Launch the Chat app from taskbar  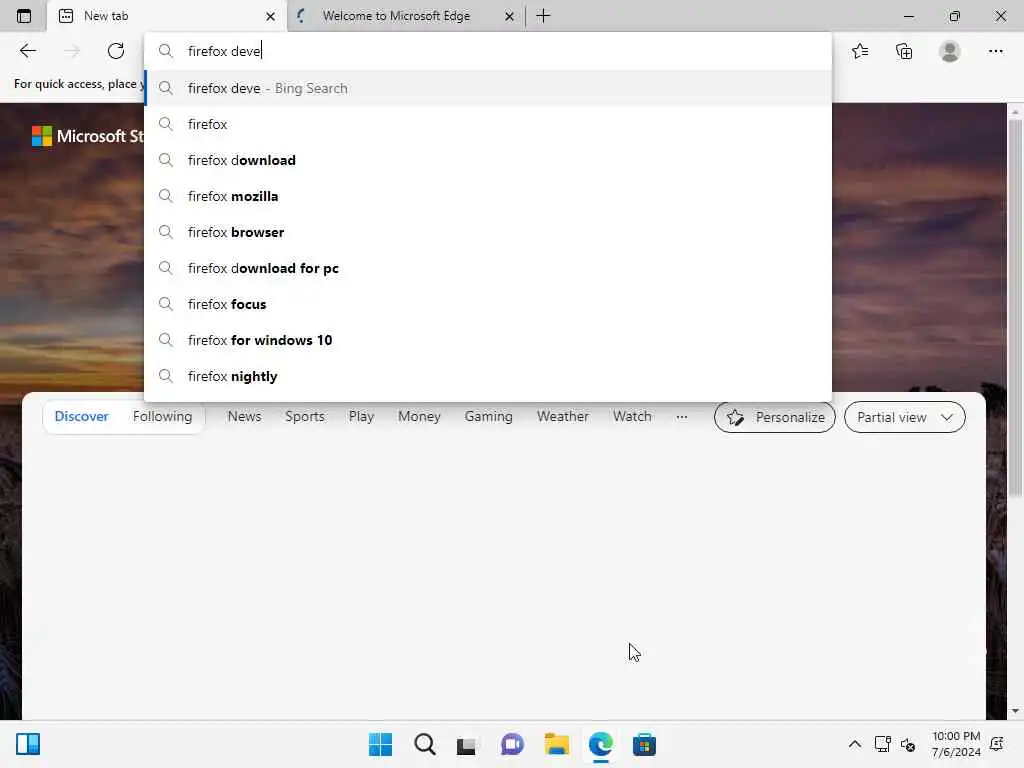tap(512, 744)
